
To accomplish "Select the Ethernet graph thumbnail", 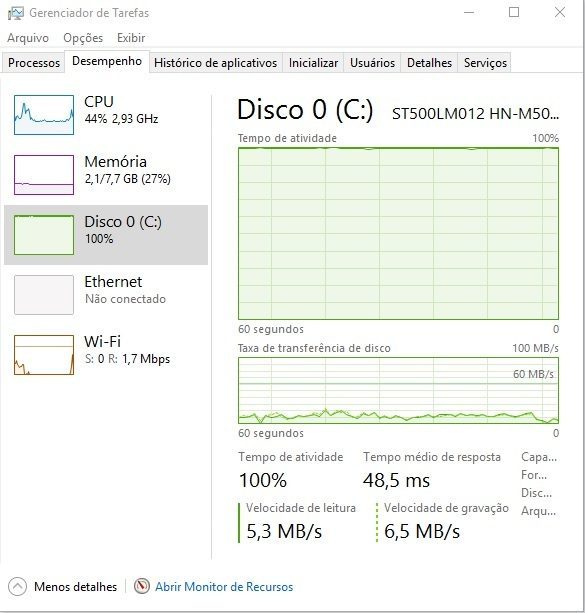I will tap(44, 295).
